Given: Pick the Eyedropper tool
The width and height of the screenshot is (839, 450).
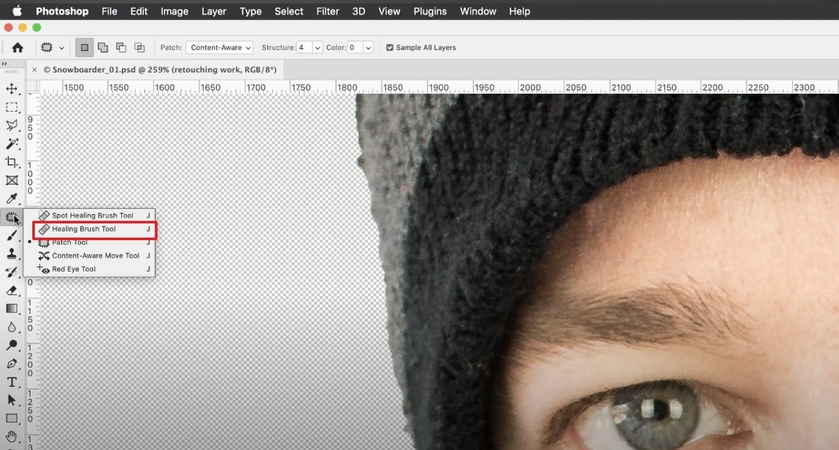Looking at the screenshot, I should [12, 199].
